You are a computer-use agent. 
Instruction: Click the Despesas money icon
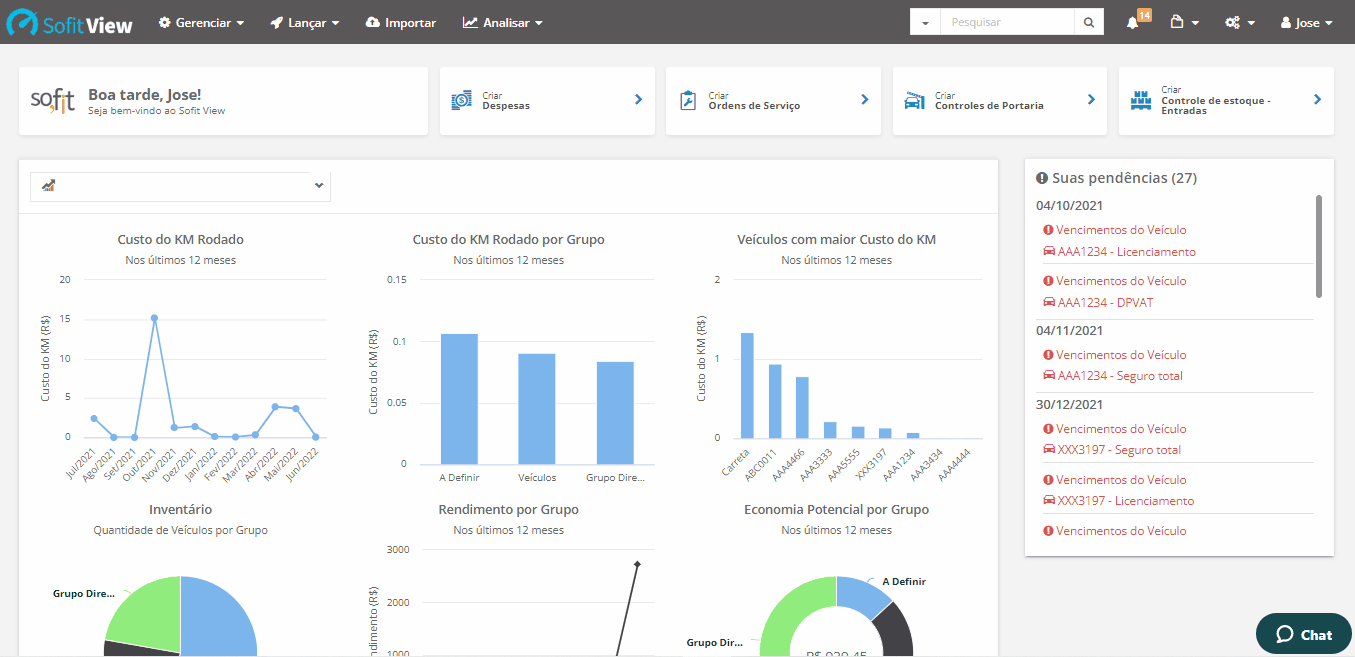point(461,100)
